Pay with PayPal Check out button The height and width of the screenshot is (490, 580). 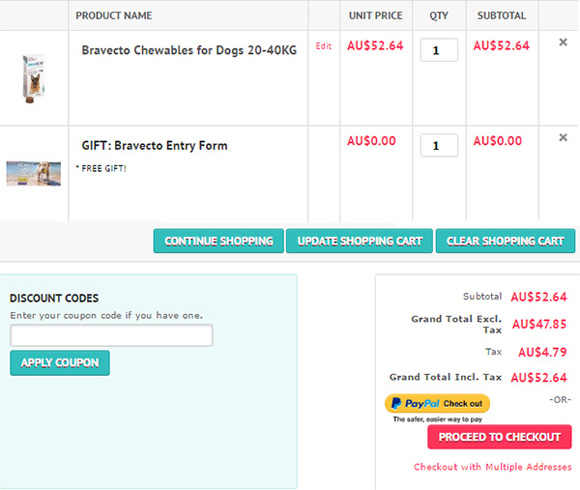click(437, 403)
